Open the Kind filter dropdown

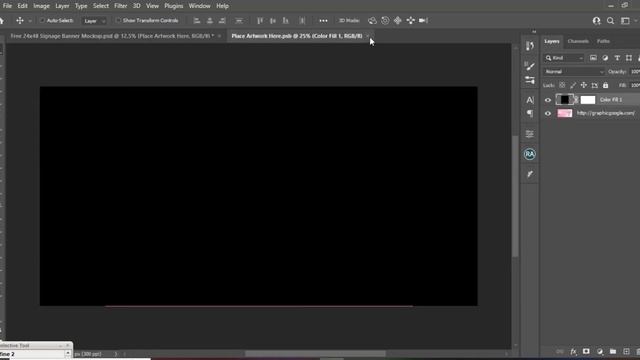coord(564,58)
